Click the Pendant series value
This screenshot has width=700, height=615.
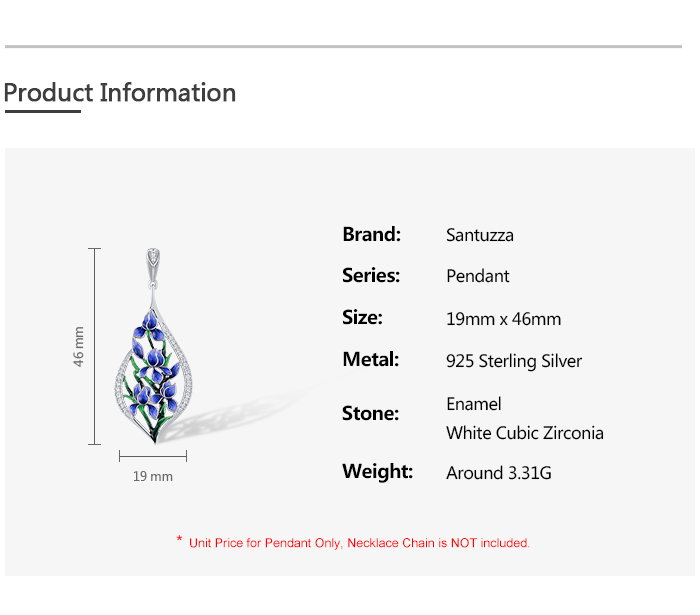point(477,277)
